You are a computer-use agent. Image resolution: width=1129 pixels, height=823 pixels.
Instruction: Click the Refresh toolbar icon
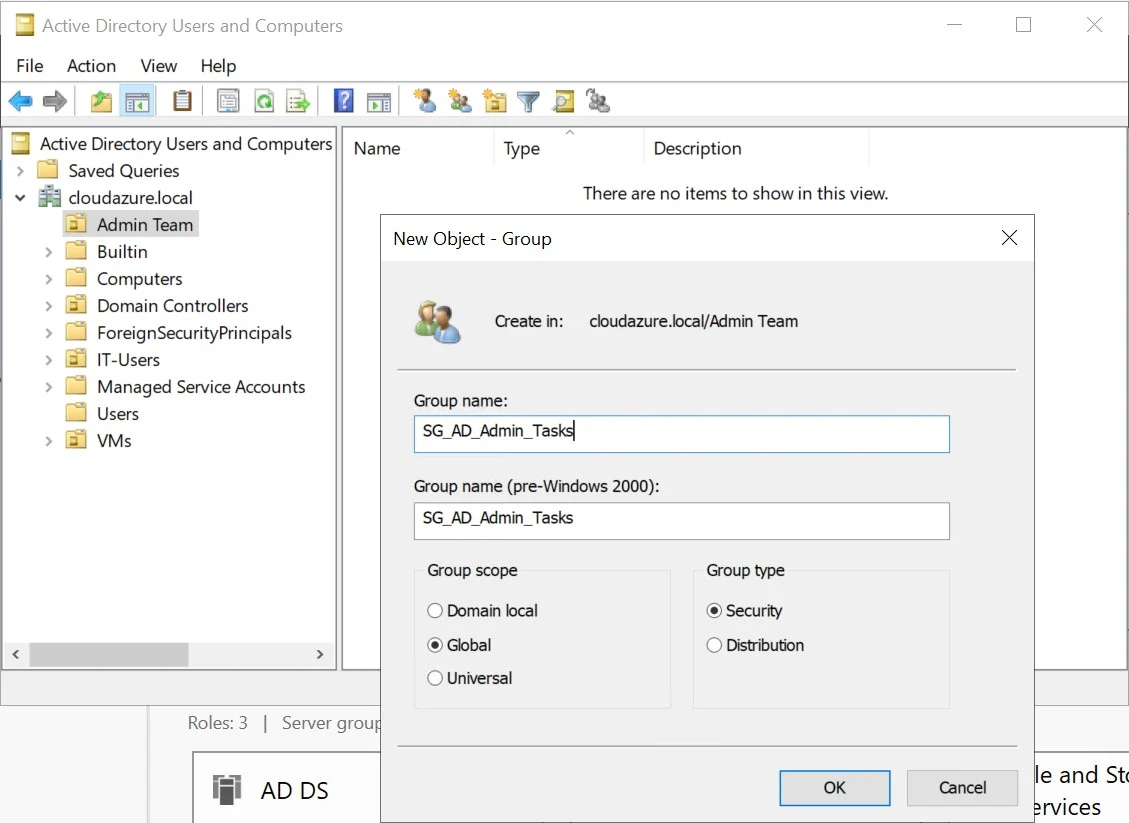point(264,102)
